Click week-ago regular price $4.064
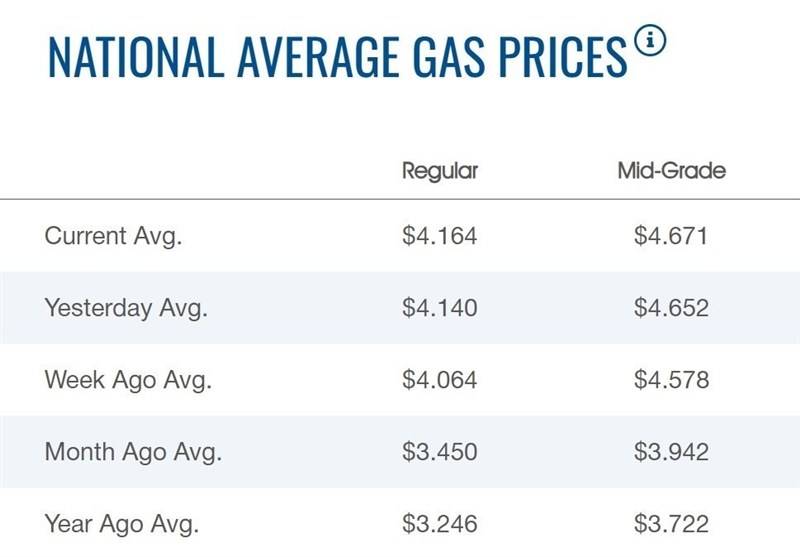This screenshot has width=800, height=557. [440, 380]
